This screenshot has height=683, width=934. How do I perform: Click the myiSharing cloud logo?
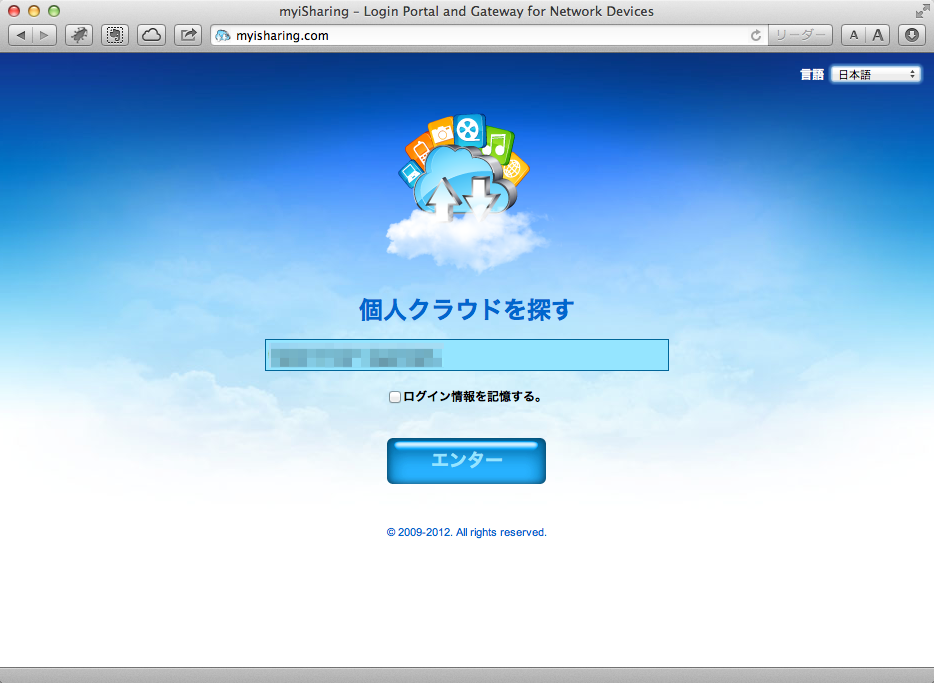(466, 192)
